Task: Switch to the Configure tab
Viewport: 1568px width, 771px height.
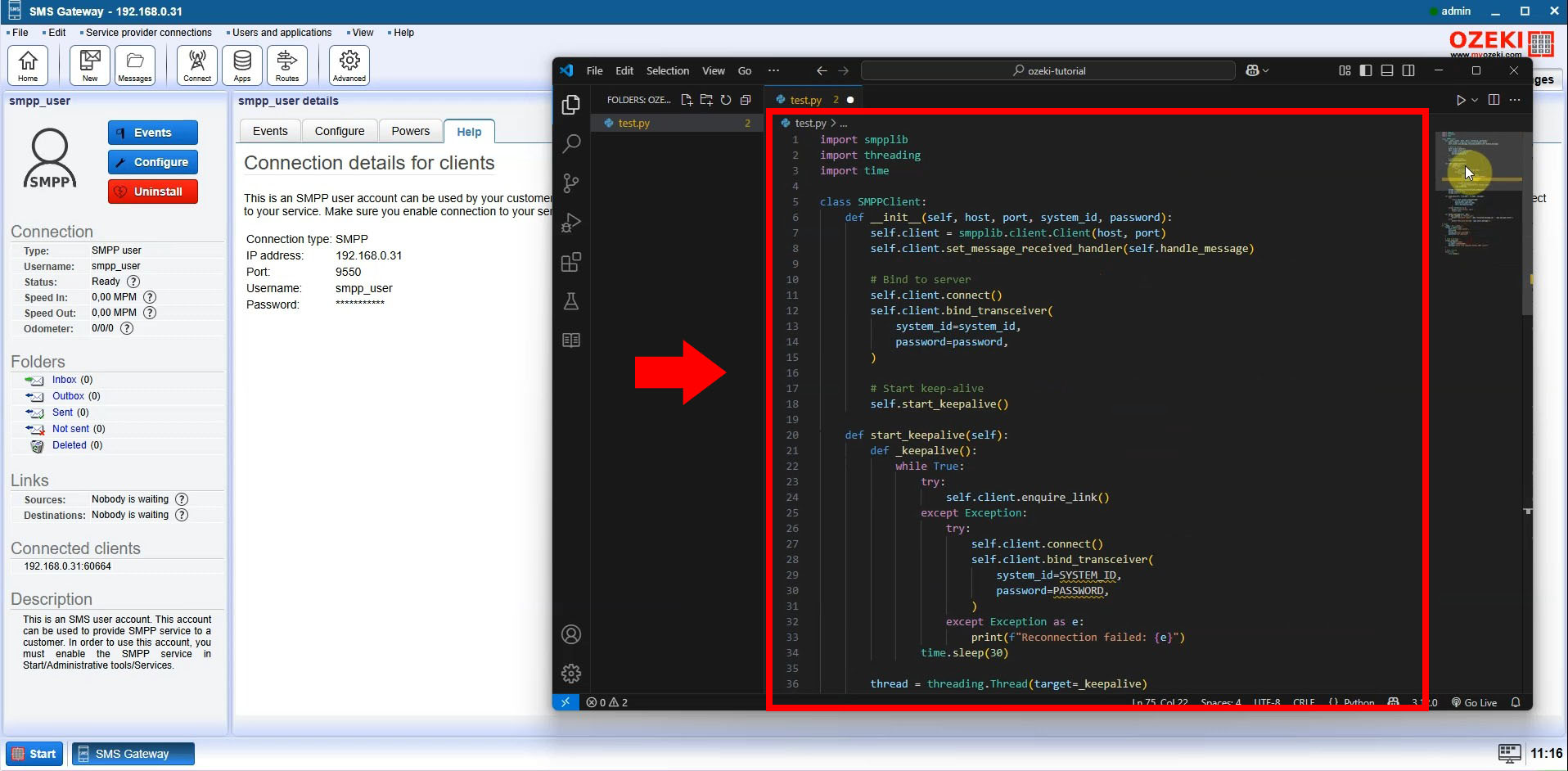Action: pos(340,131)
